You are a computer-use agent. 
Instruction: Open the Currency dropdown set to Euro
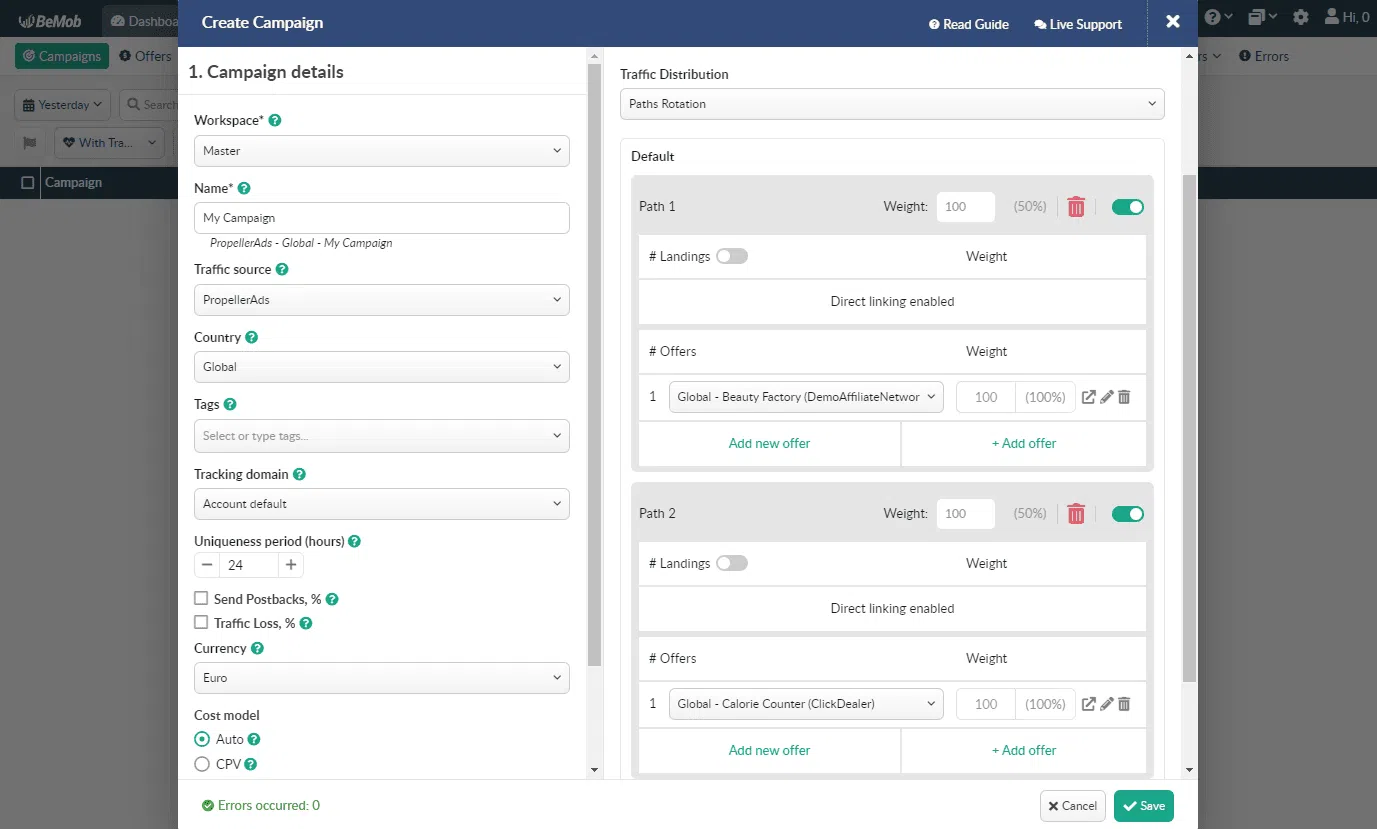381,678
